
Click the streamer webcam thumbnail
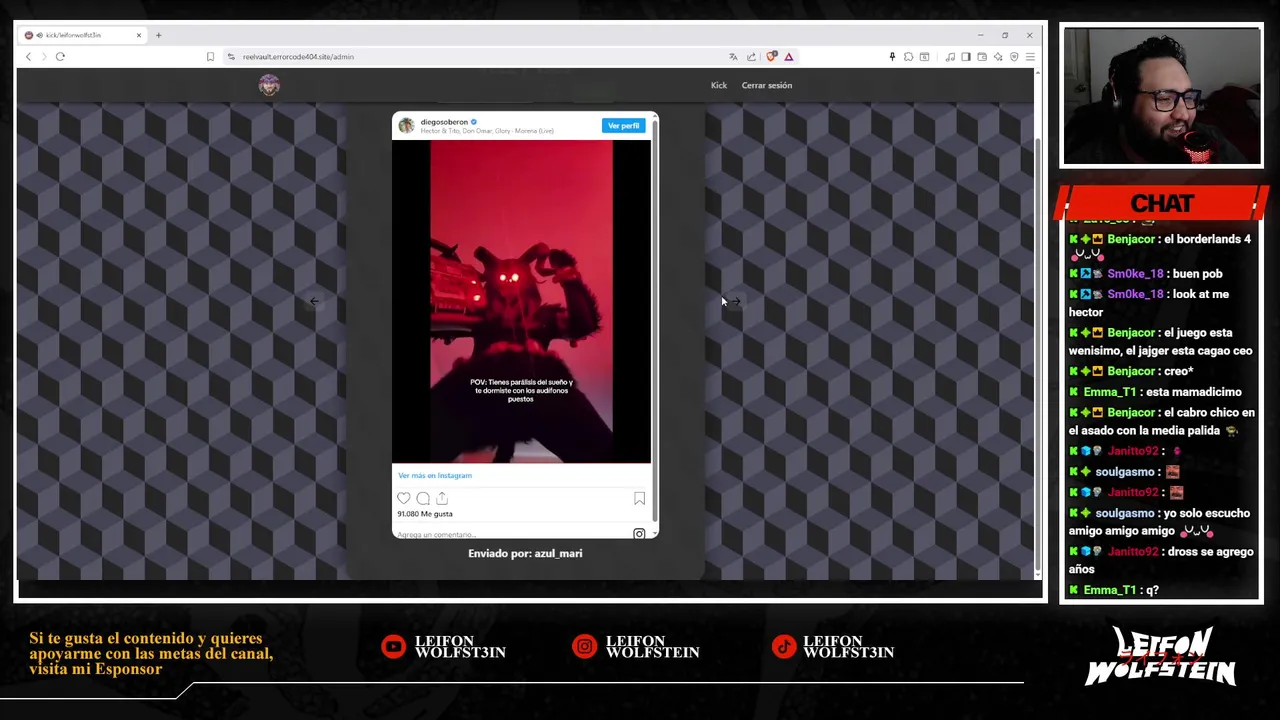(x=1162, y=96)
